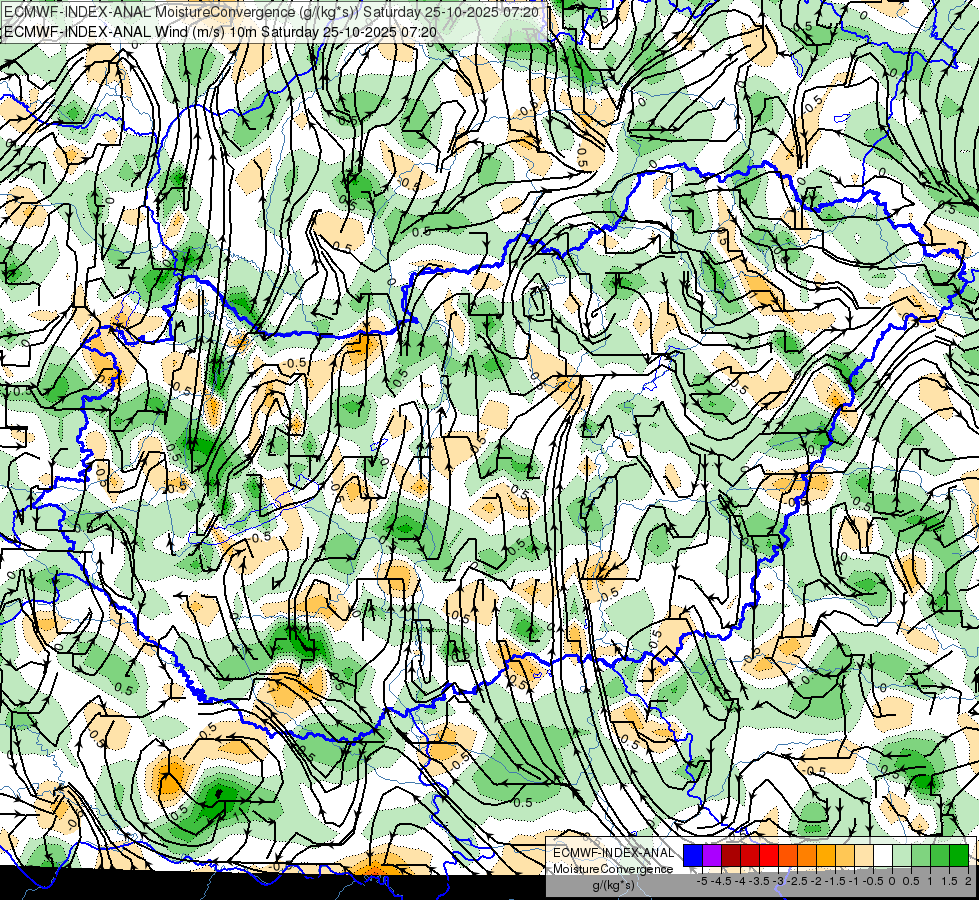This screenshot has width=979, height=900.
Task: Click the -4.5 value on the legend scale
Action: tap(721, 881)
